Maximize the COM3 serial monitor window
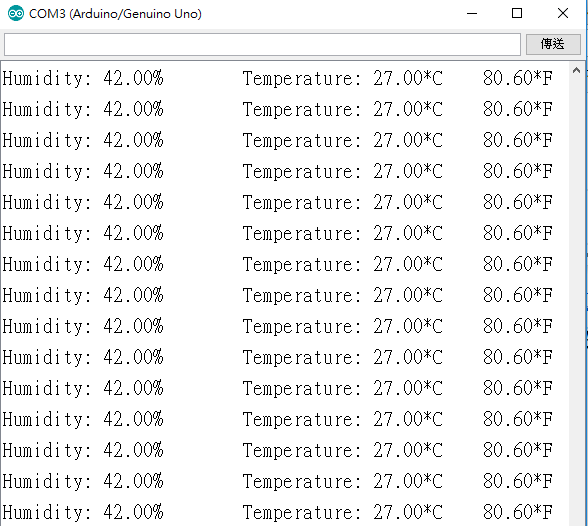The height and width of the screenshot is (526, 588). click(x=517, y=13)
